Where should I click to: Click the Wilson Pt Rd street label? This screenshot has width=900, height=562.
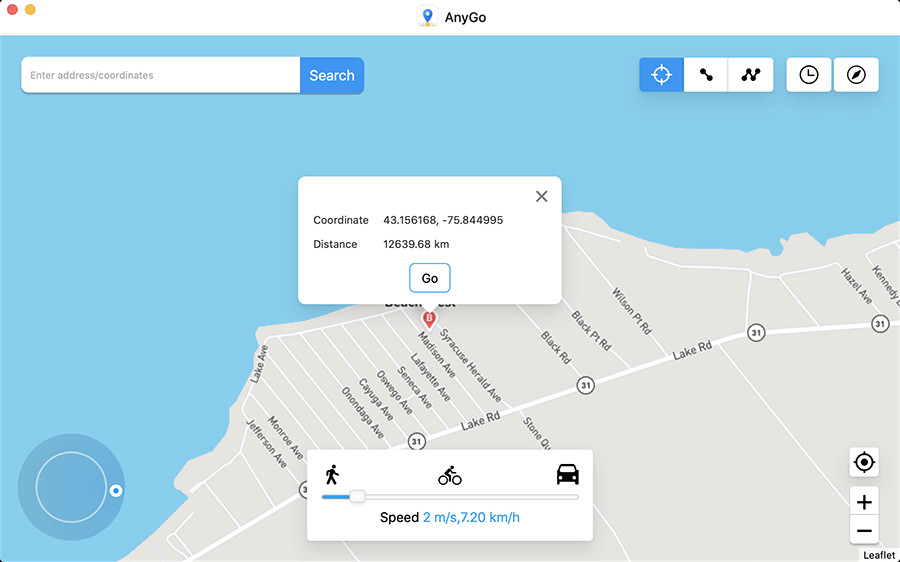pos(632,311)
